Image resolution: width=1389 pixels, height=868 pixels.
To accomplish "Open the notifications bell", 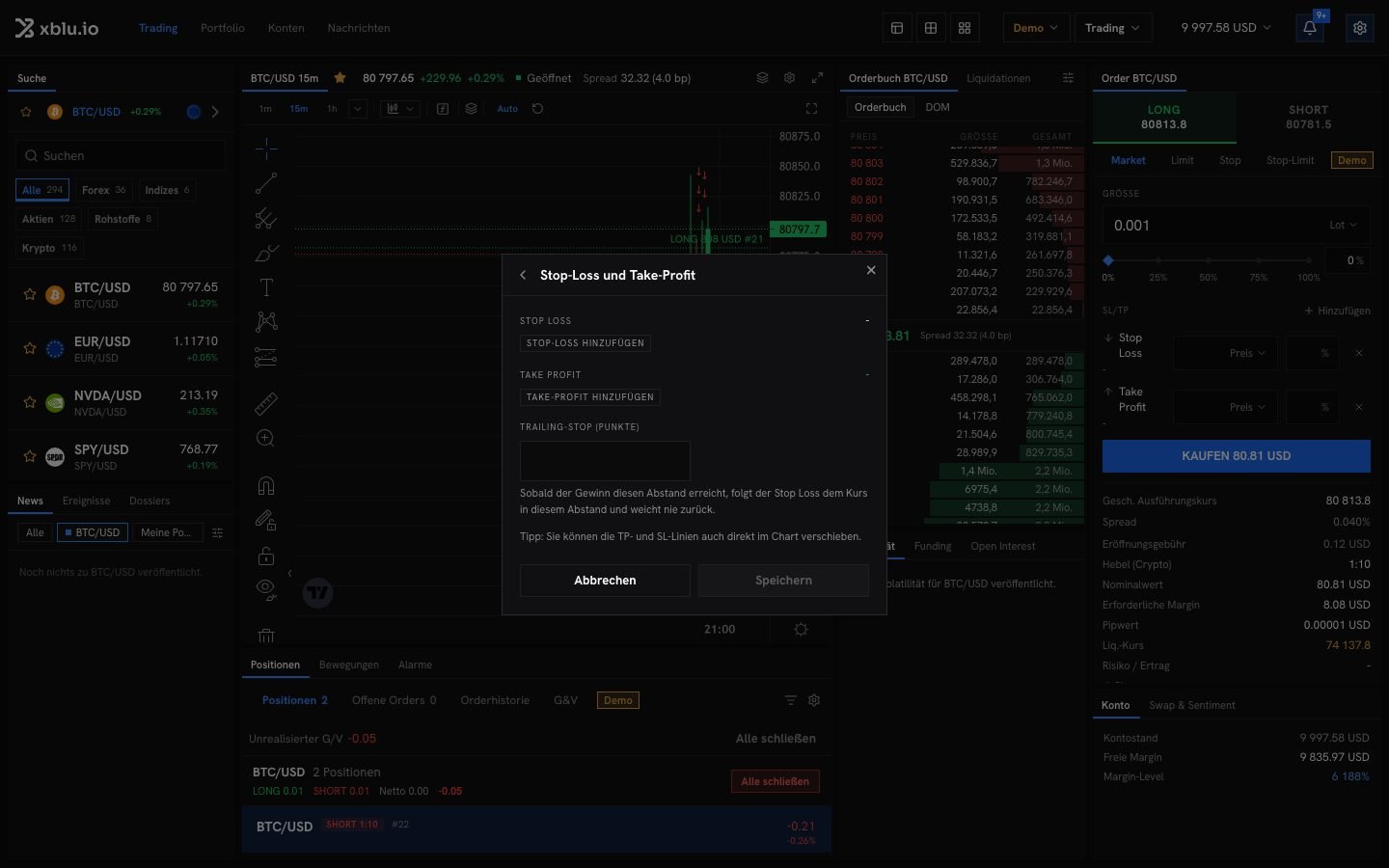I will click(x=1309, y=28).
